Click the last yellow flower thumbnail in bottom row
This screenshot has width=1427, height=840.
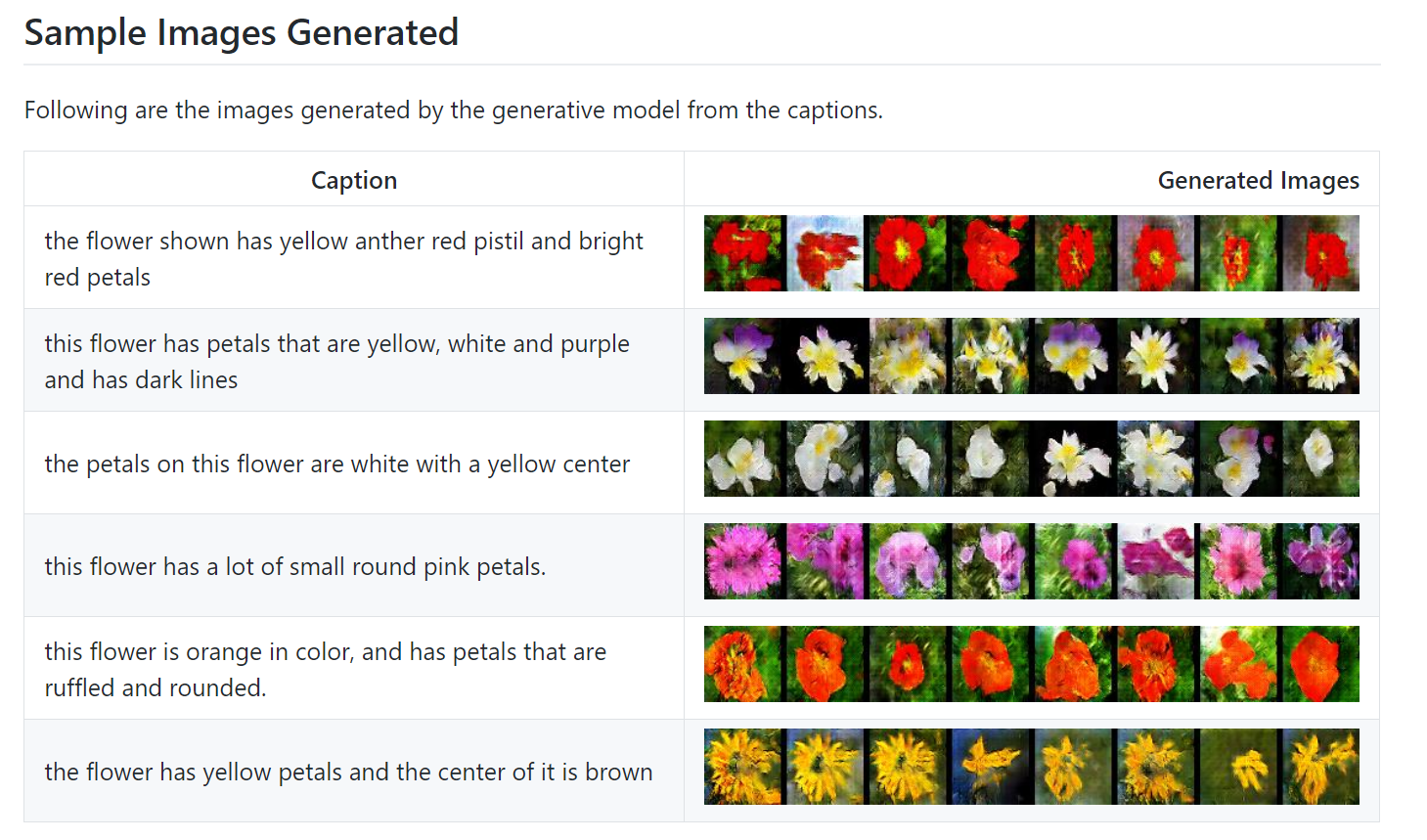coord(1319,767)
